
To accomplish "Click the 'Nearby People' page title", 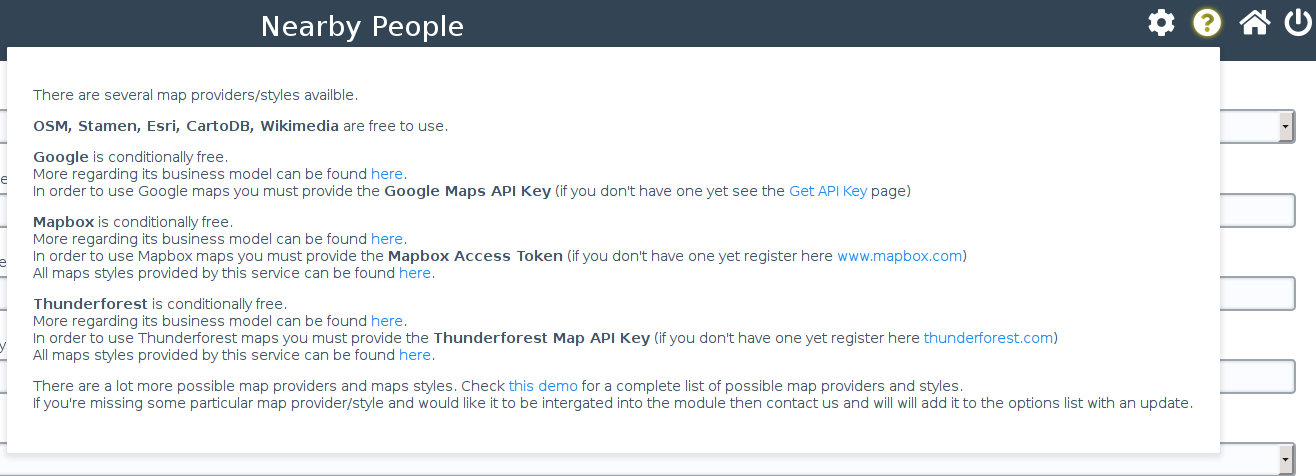I will point(362,26).
